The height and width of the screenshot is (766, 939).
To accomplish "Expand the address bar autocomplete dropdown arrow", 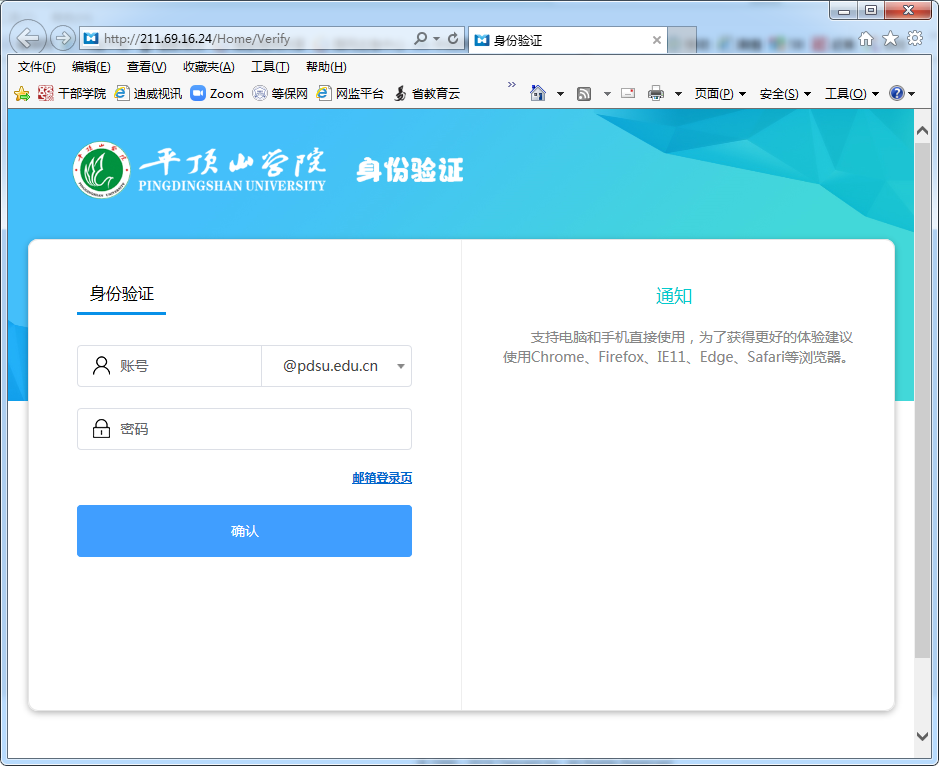I will (437, 39).
